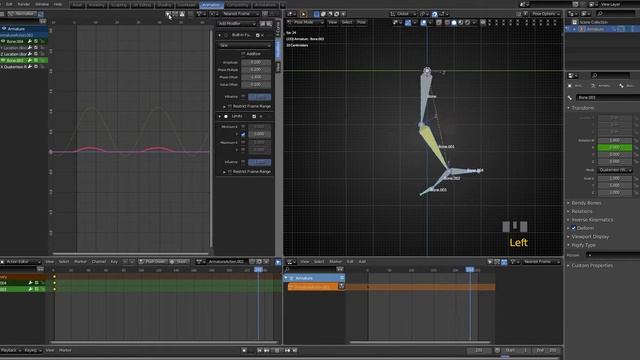Collapse the Transform panel

coord(583,108)
